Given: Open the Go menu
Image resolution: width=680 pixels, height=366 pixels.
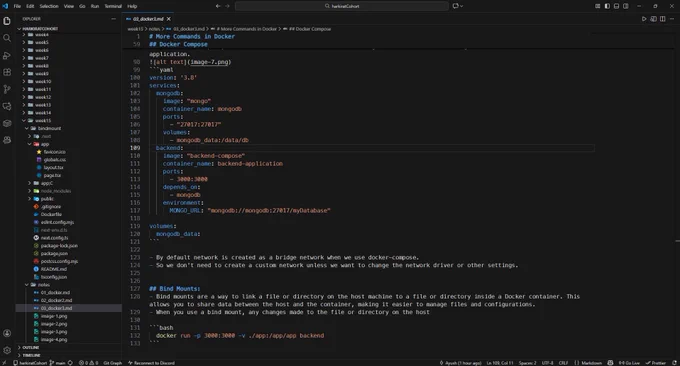Looking at the screenshot, I should 82,6.
